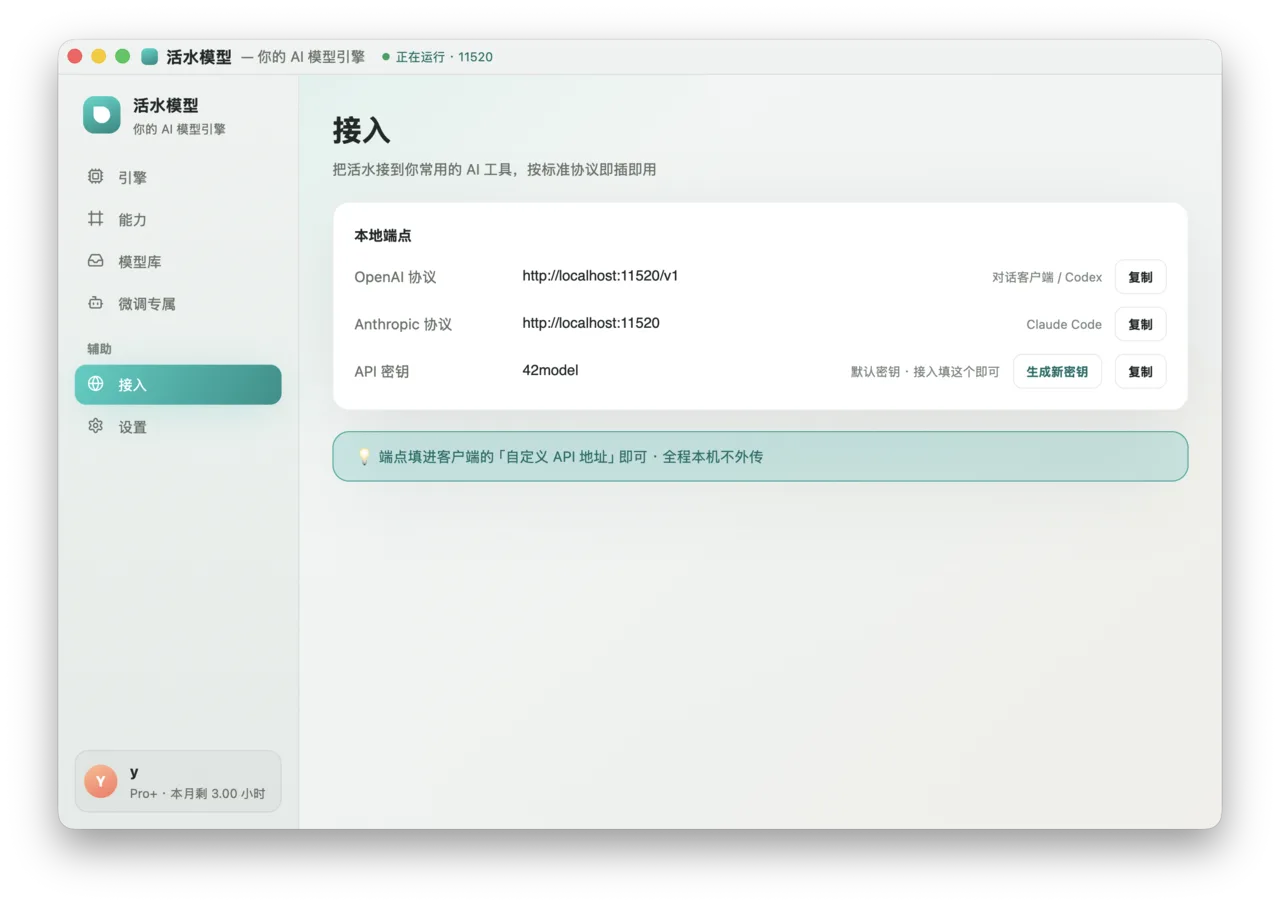
Task: Go to the 能力 page
Action: pos(178,219)
